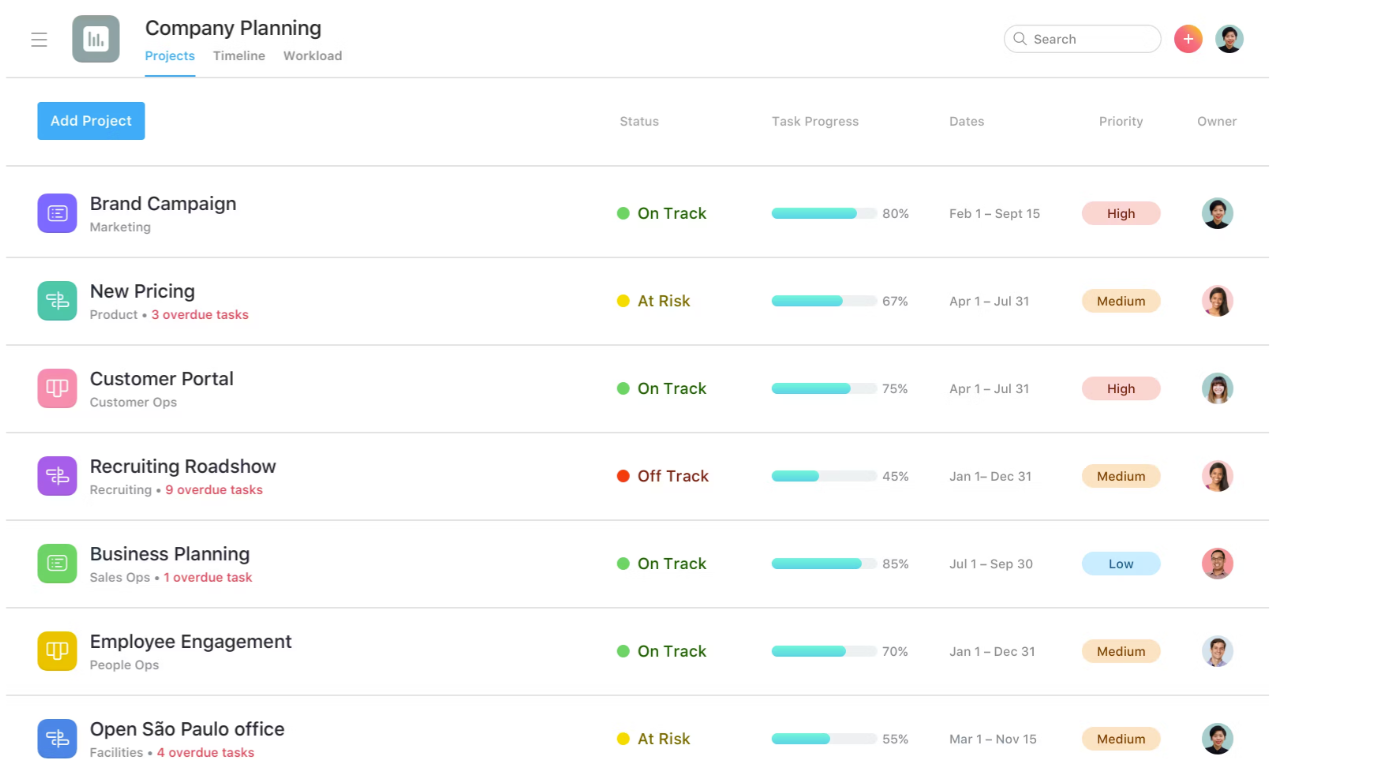
Task: Select the Open São Paulo office blue icon
Action: tap(57, 738)
